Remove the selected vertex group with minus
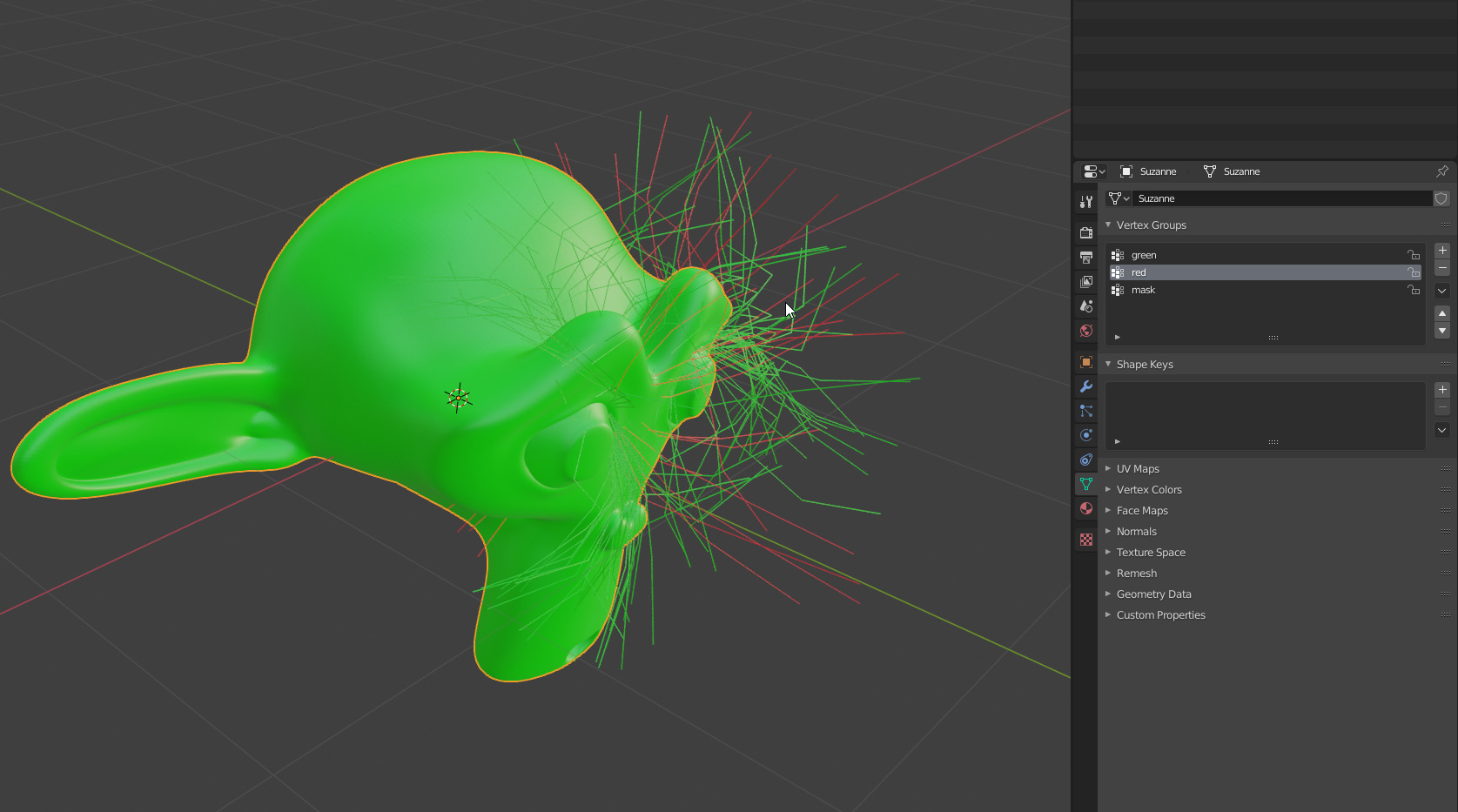 pos(1442,269)
